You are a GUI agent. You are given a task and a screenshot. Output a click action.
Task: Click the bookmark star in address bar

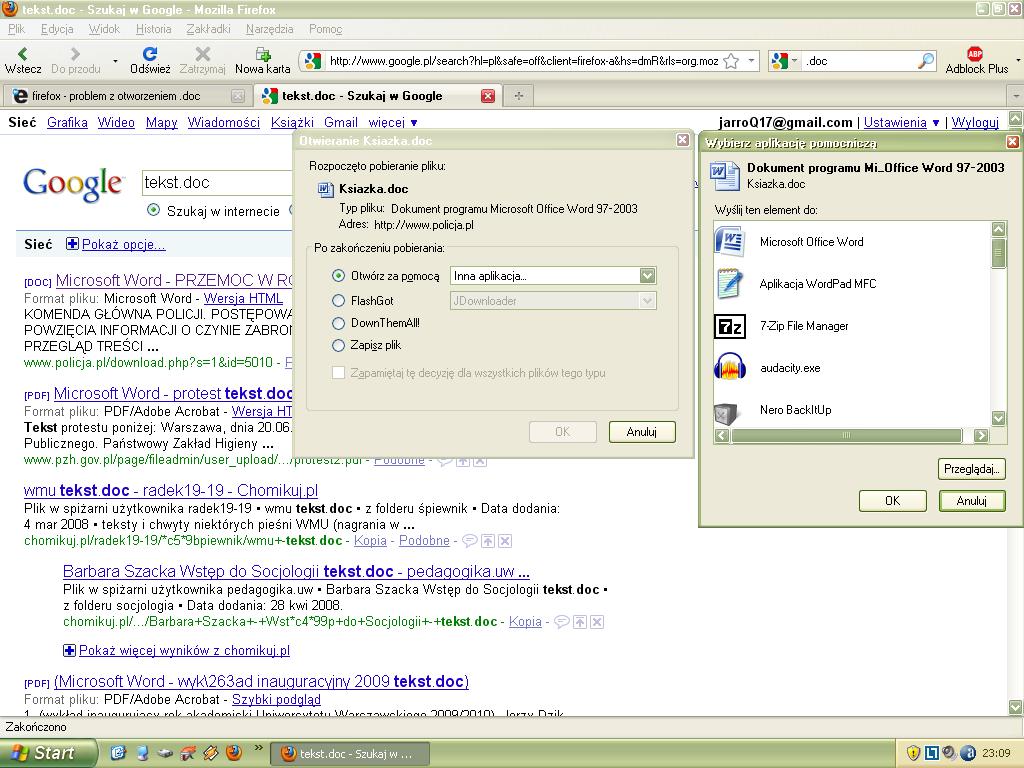731,61
